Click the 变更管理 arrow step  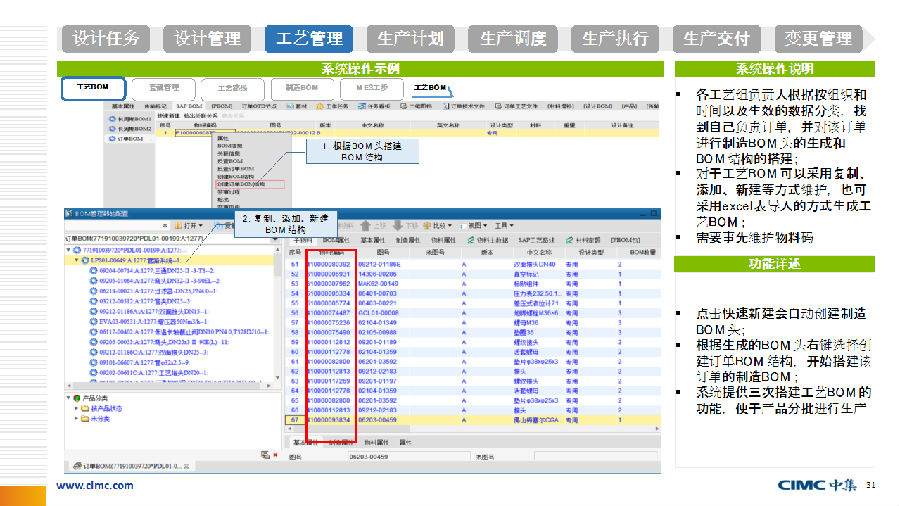coord(817,39)
